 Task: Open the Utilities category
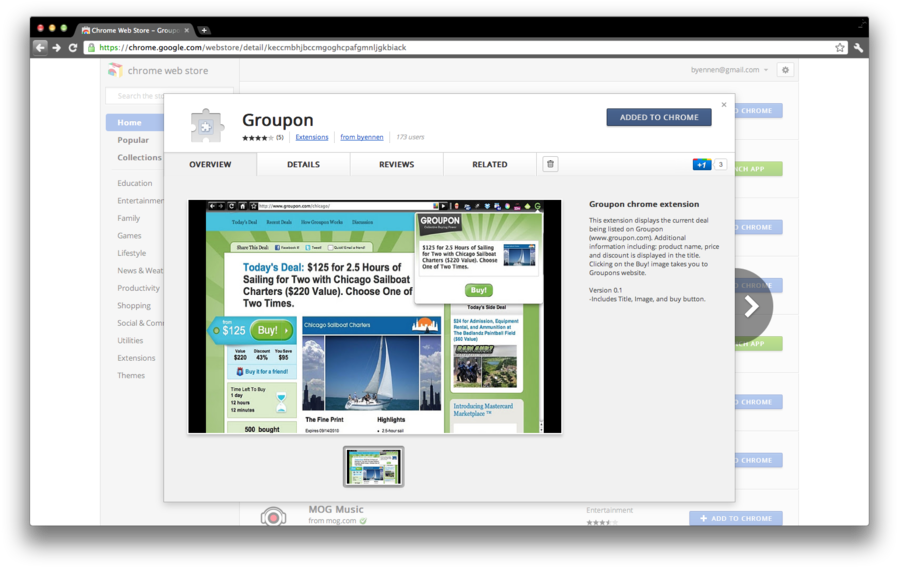pos(130,340)
